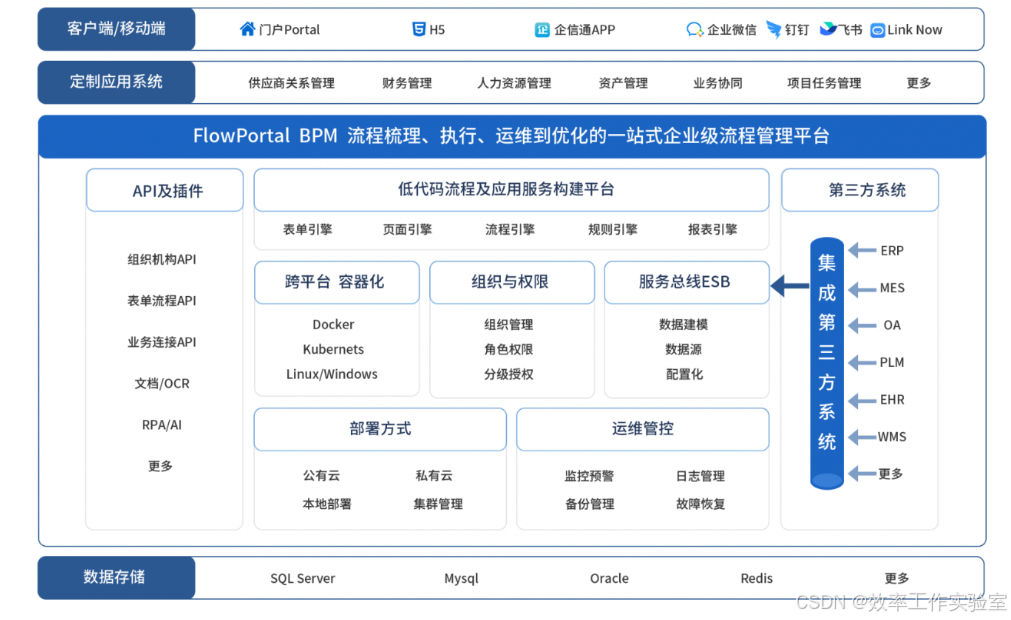Screen dimensions: 1011x620
Task: Click the 钉钉 wing icon
Action: [x=774, y=29]
